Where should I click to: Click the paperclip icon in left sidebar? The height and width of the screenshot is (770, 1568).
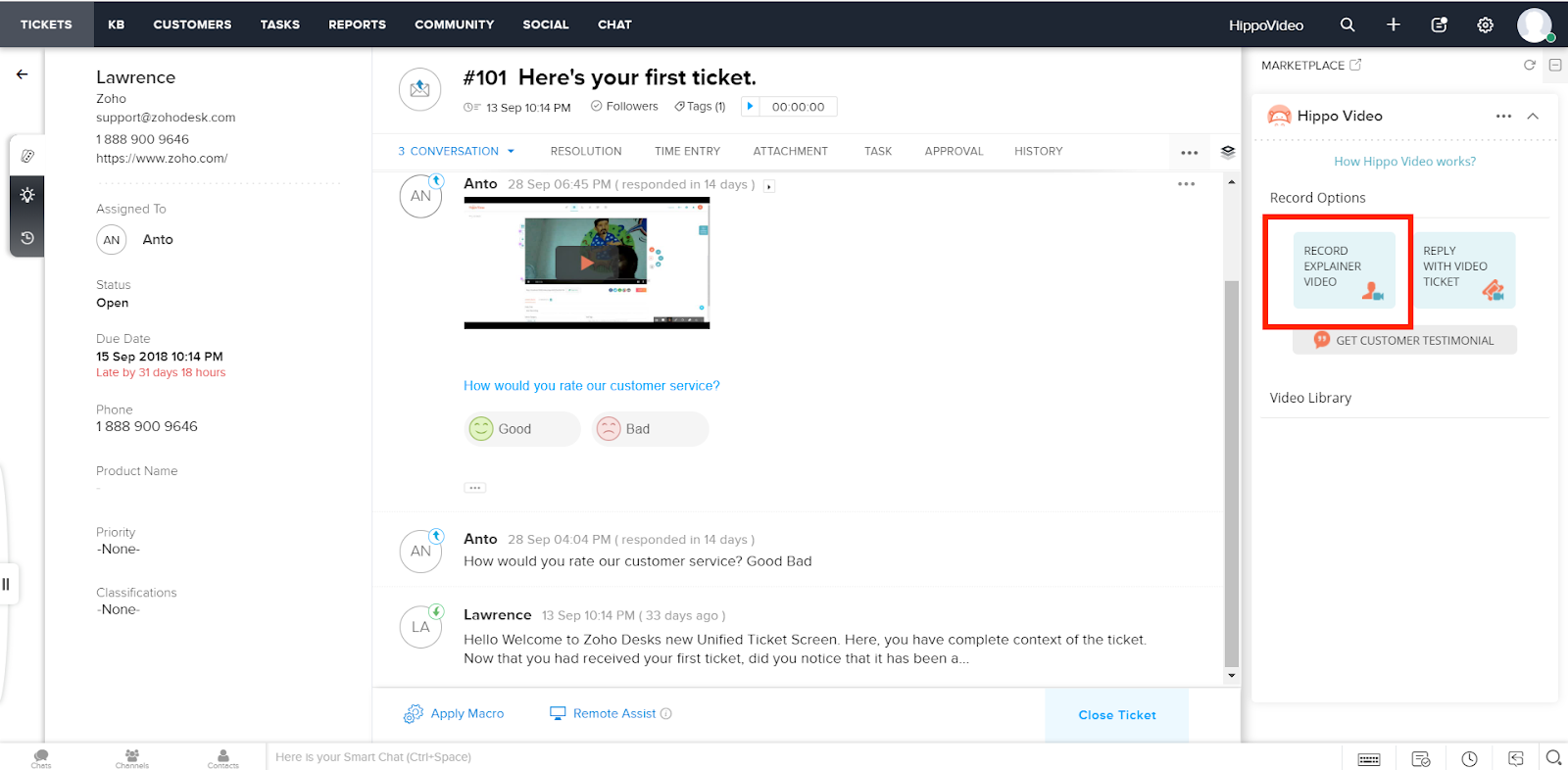coord(27,156)
